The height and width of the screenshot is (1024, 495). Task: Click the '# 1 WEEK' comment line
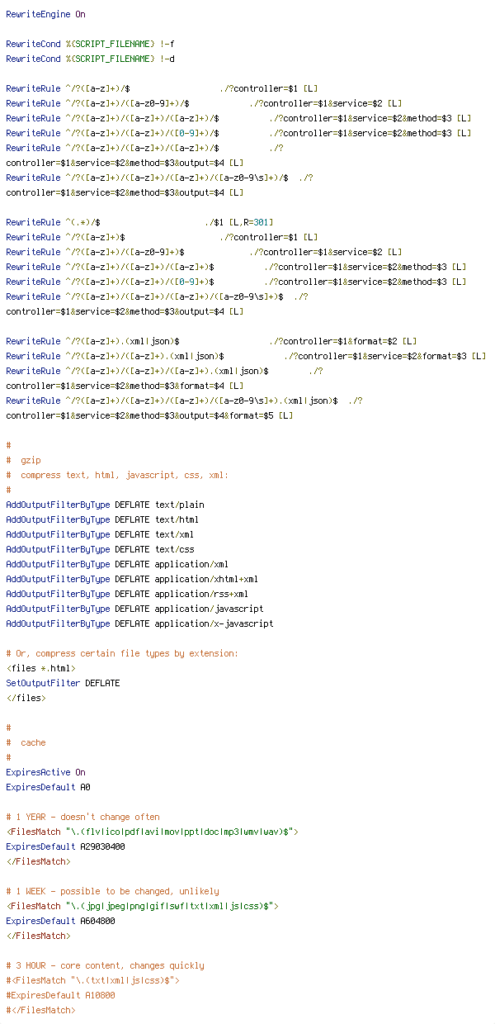coord(112,891)
